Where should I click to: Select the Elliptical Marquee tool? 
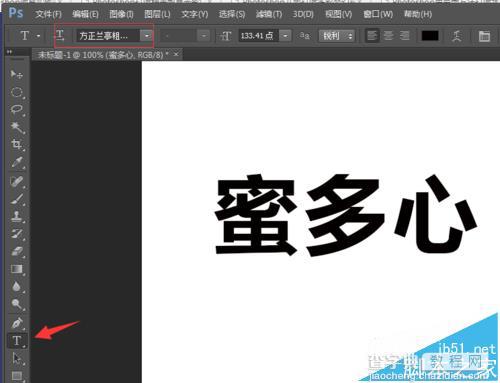click(17, 92)
